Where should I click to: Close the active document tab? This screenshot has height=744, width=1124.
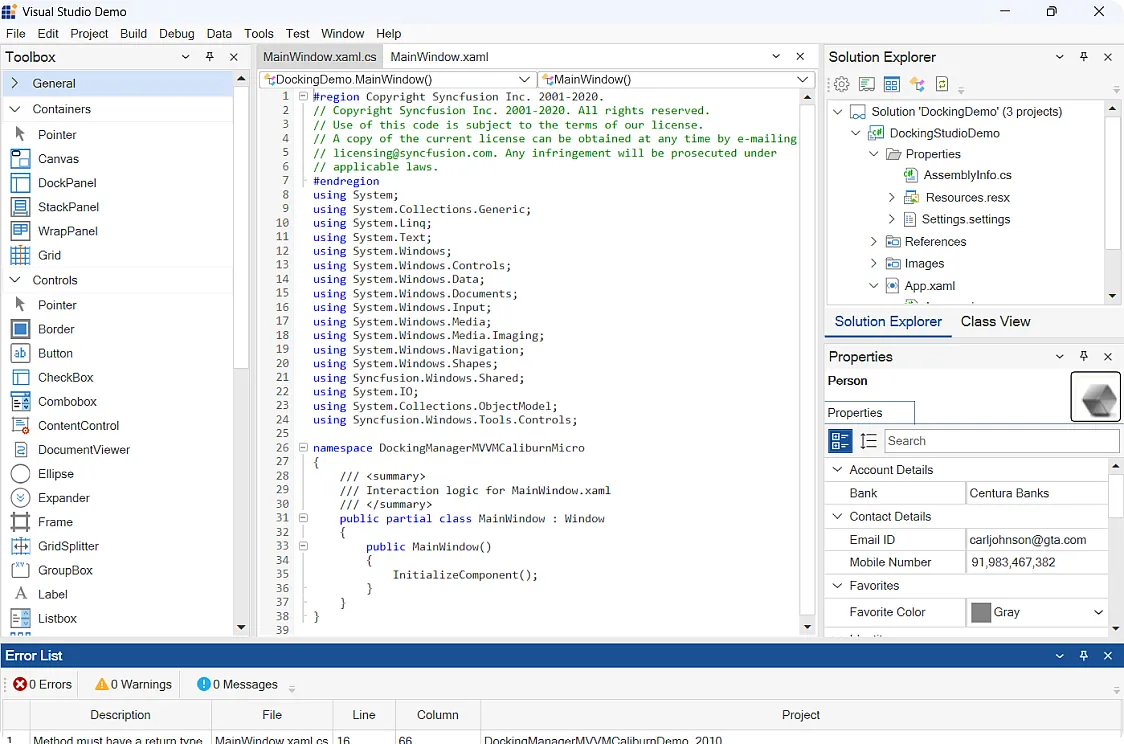(800, 56)
